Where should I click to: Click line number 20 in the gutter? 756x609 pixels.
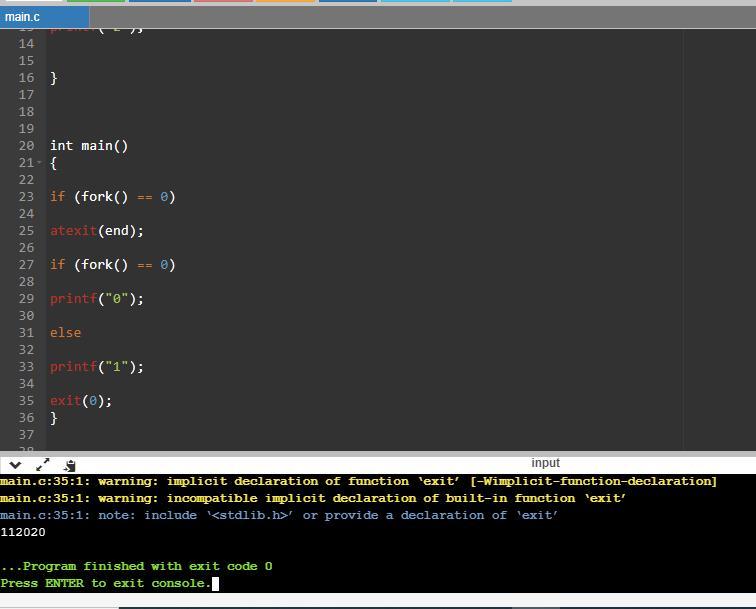coord(26,146)
